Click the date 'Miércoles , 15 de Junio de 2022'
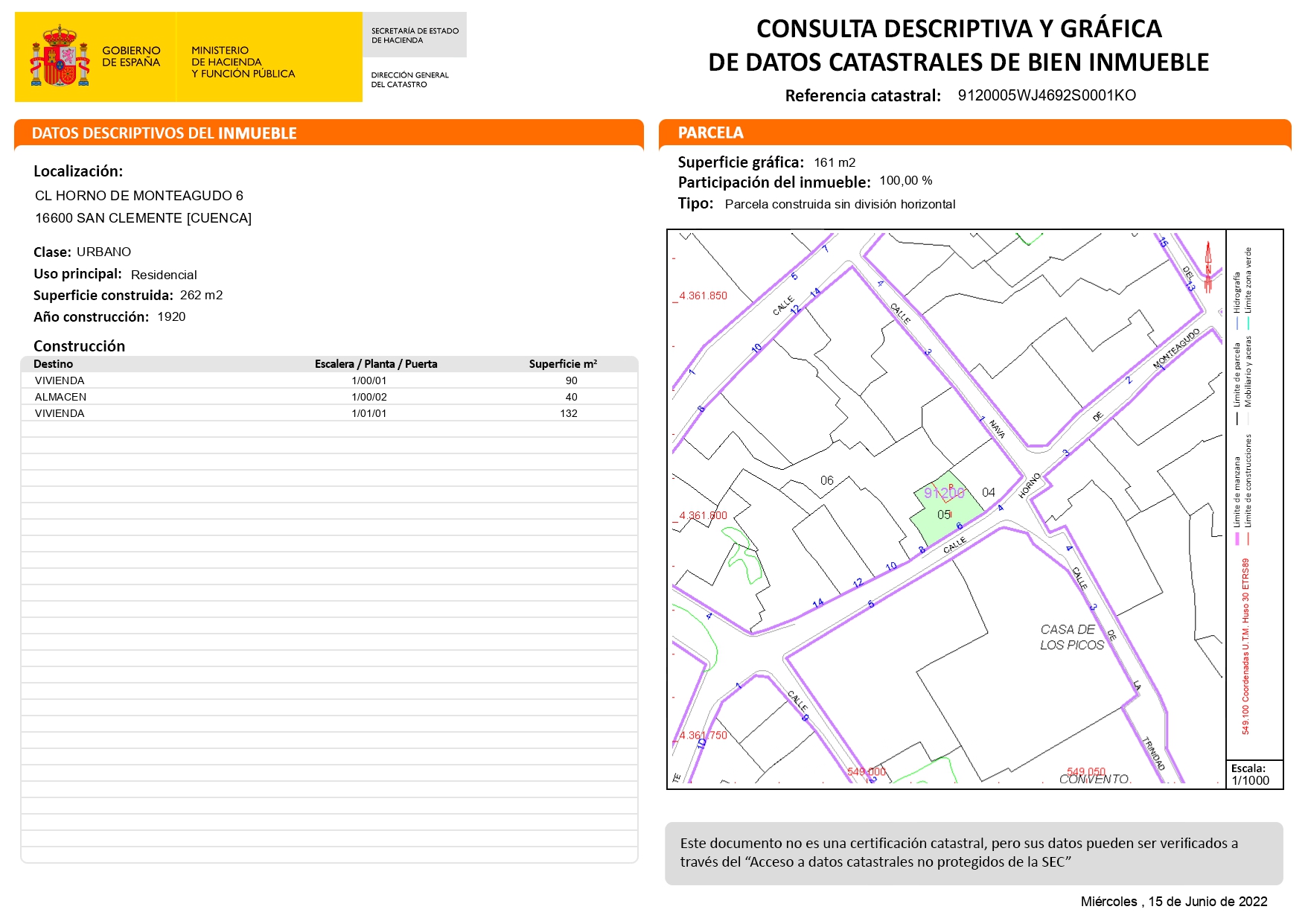Screen dimensions: 1308x924 coord(1174,902)
